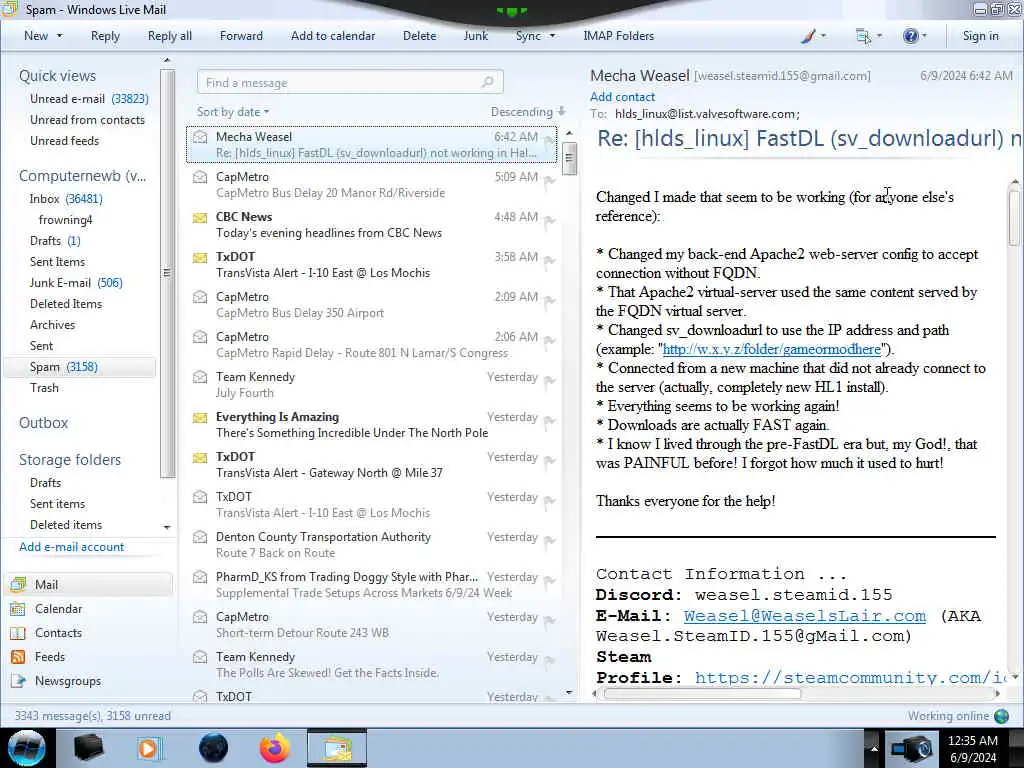Open the Sync dropdown arrow
The height and width of the screenshot is (768, 1024).
[552, 36]
